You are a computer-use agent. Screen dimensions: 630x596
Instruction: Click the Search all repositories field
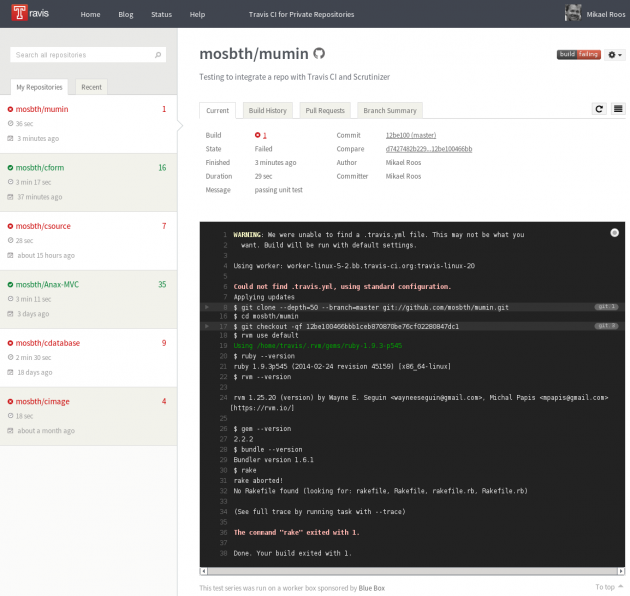88,55
